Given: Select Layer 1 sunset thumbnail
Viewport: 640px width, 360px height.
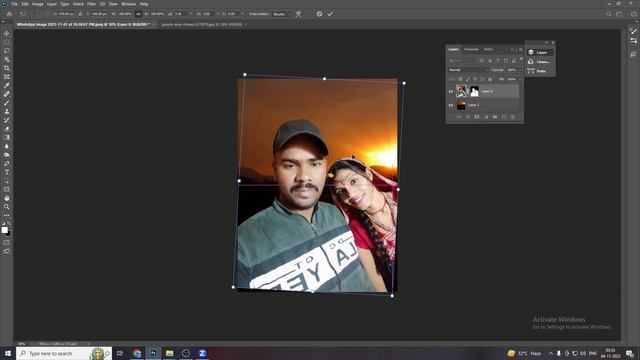Looking at the screenshot, I should click(461, 105).
